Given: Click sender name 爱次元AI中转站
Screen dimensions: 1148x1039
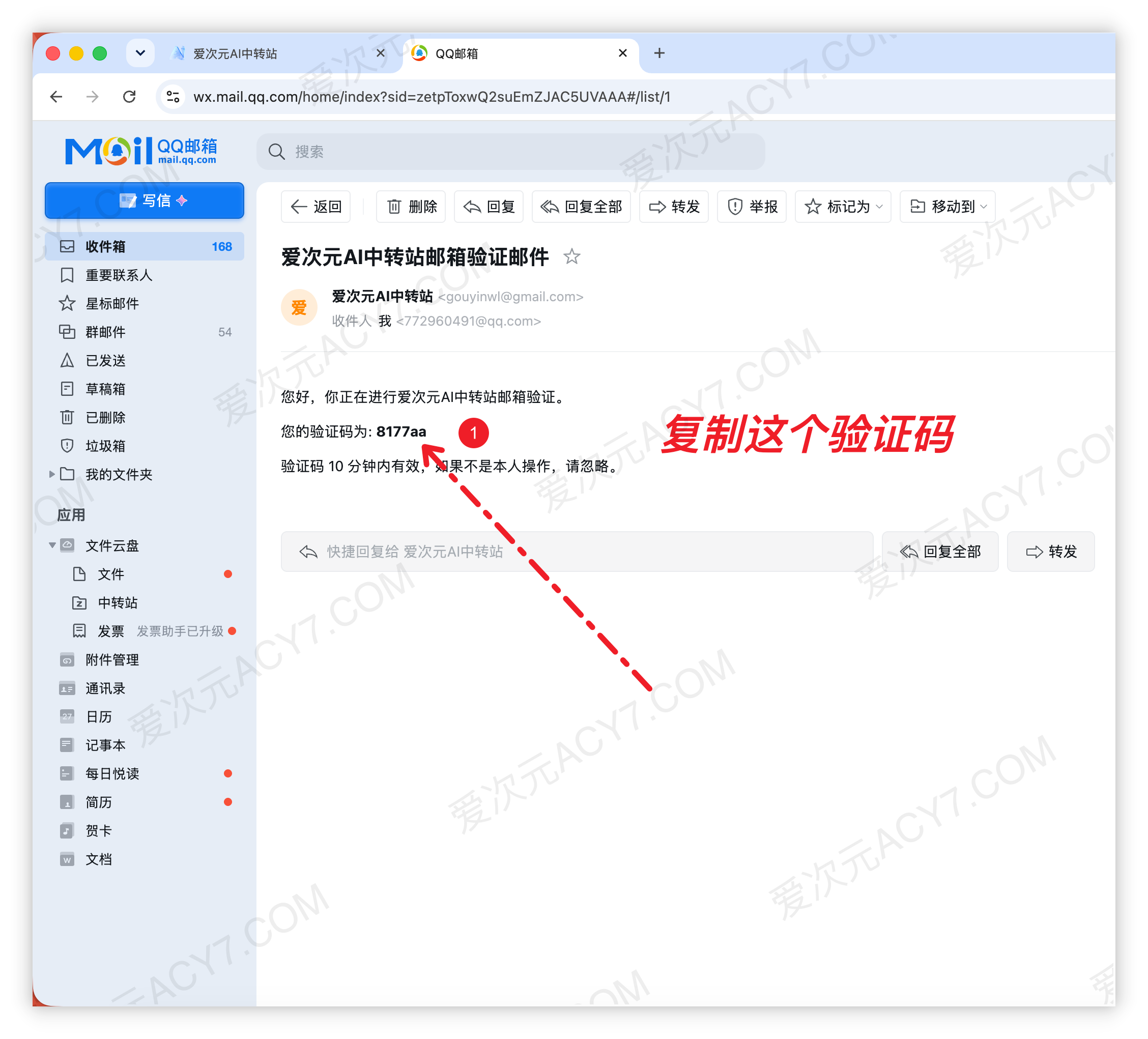Looking at the screenshot, I should (x=383, y=297).
